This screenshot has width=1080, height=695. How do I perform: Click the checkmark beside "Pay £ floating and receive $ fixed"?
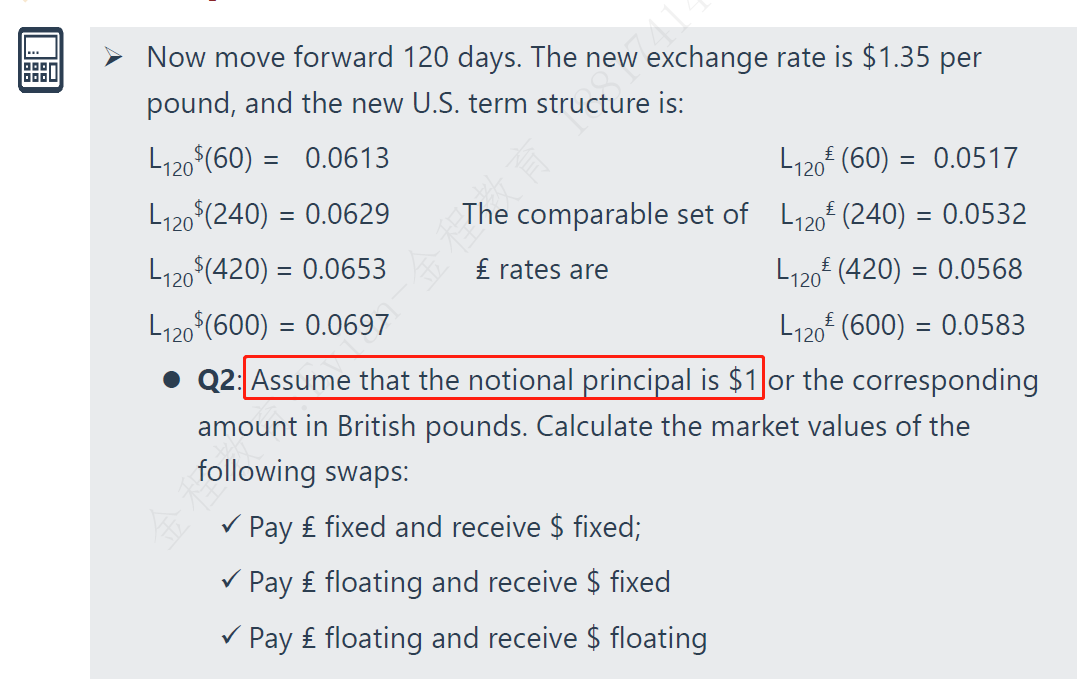click(x=231, y=581)
